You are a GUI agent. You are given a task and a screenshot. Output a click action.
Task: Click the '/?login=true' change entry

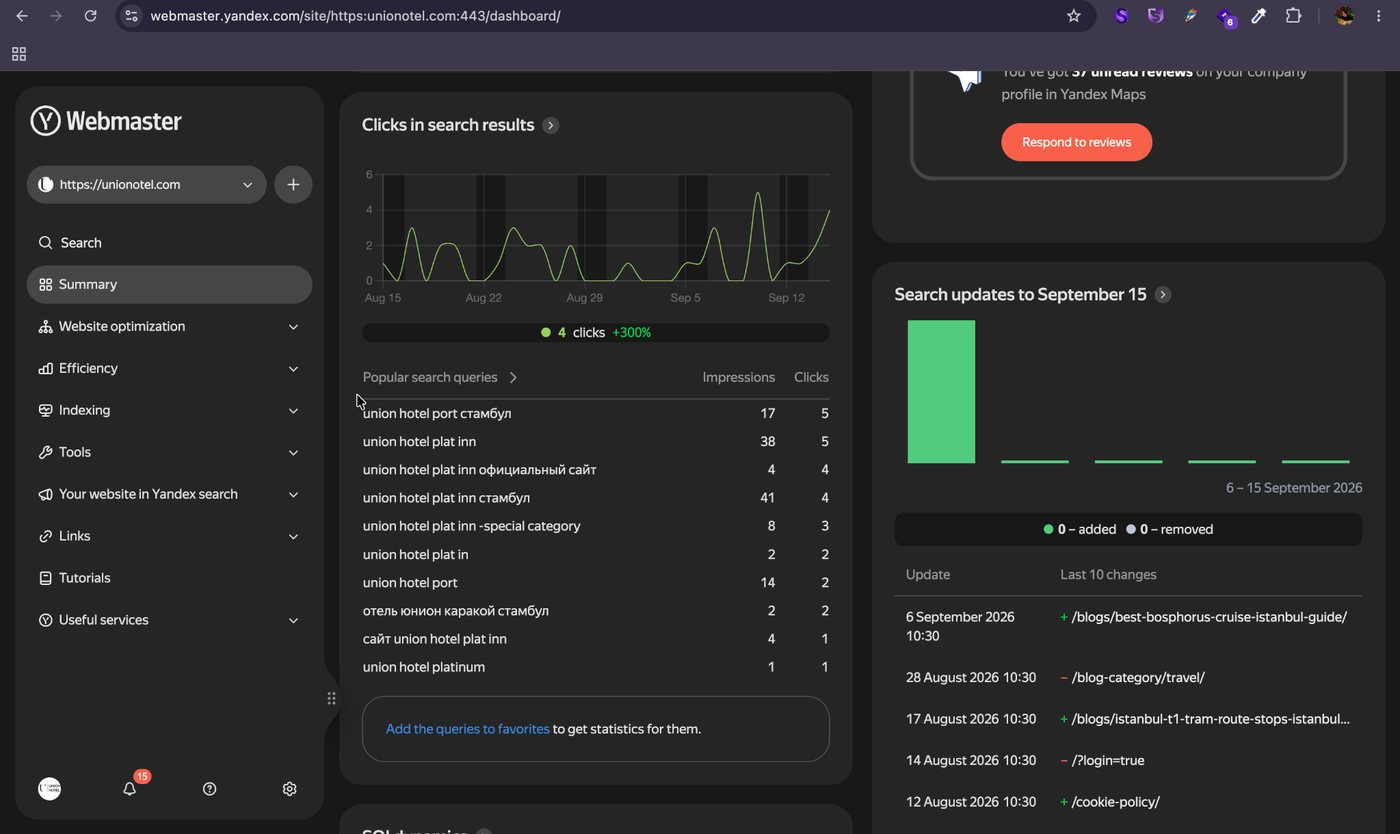[x=1108, y=760]
